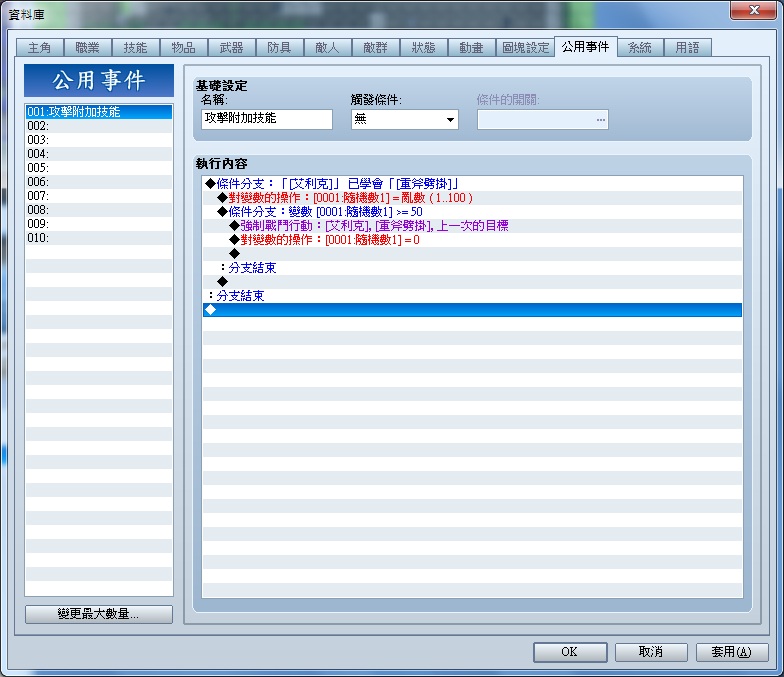
Task: Select the outer 分支結束 line
Action: [x=472, y=296]
